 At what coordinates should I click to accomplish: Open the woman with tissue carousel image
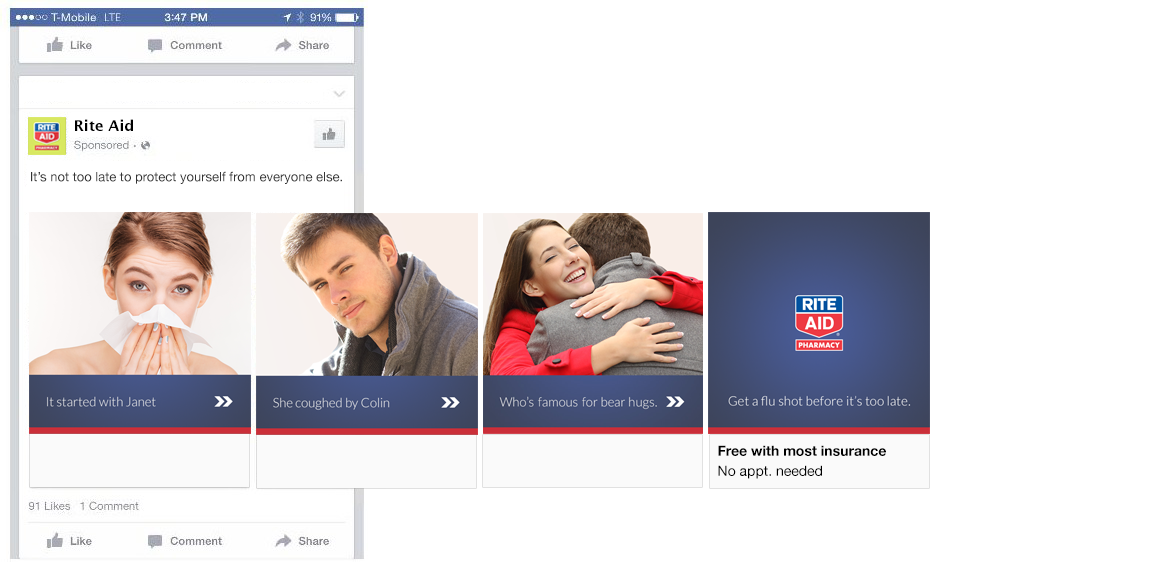140,294
